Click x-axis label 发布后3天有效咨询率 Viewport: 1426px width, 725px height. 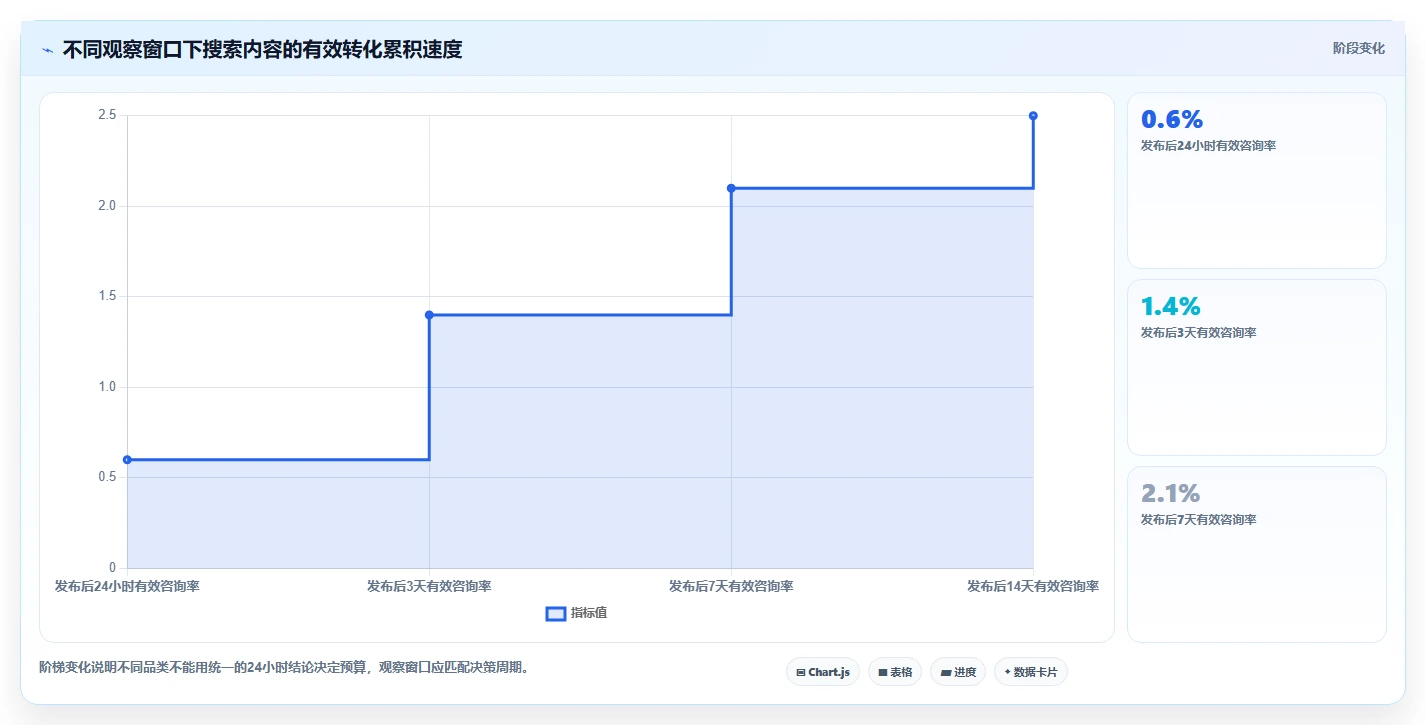[429, 586]
